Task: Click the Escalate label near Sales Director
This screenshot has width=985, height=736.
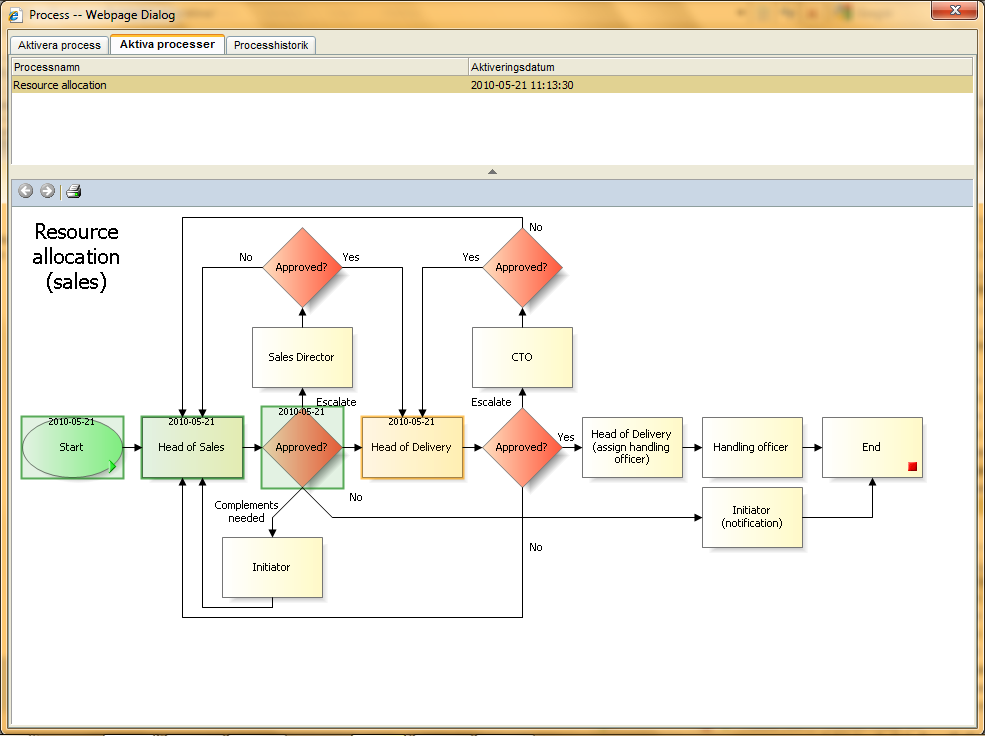Action: 336,402
